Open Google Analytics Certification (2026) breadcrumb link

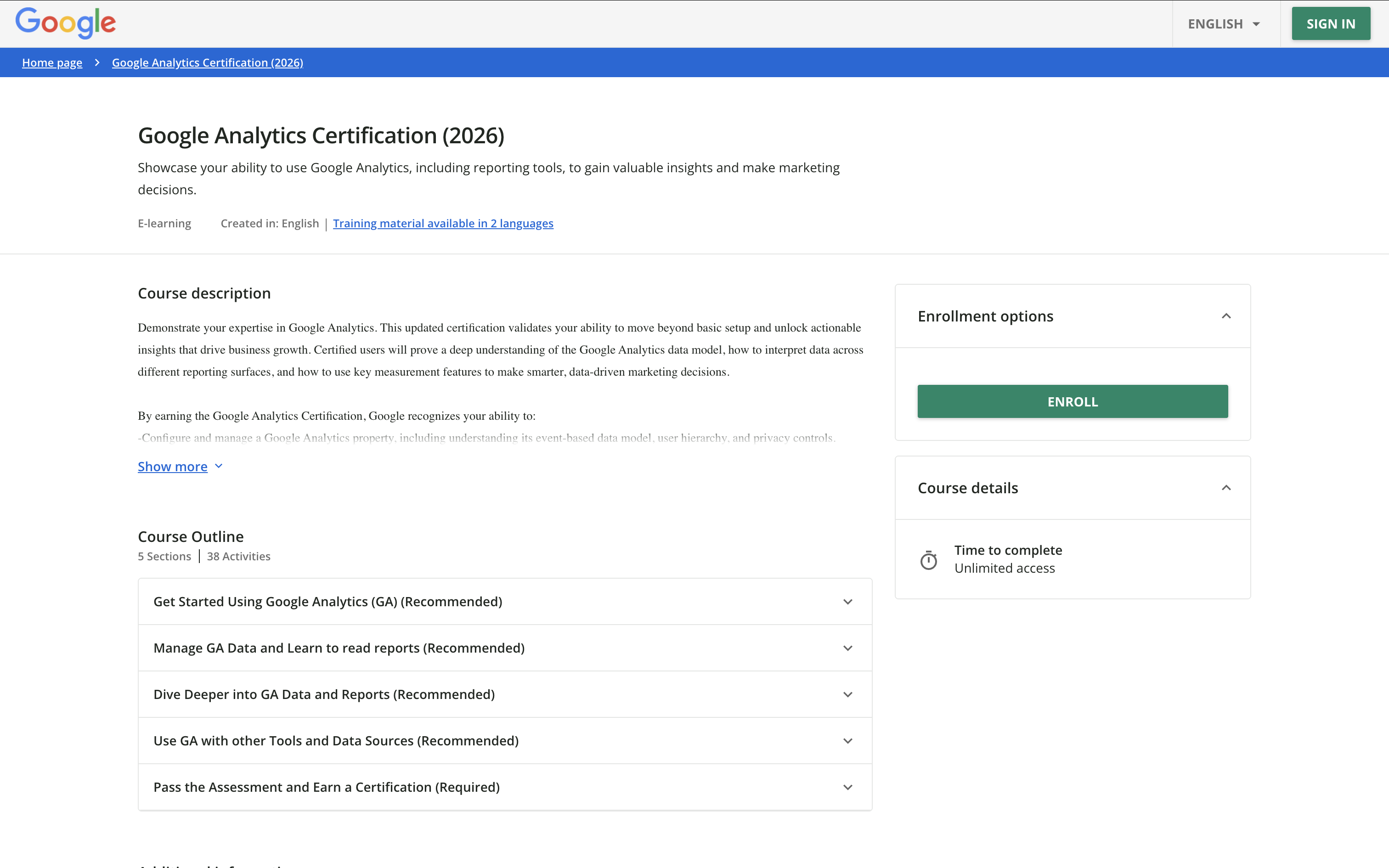[207, 62]
